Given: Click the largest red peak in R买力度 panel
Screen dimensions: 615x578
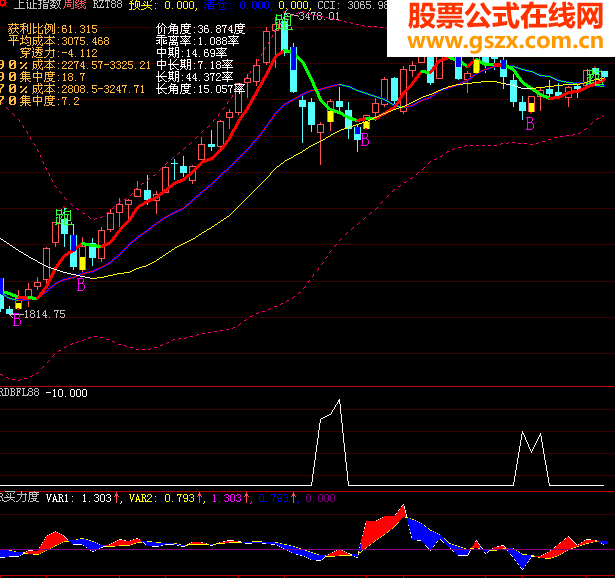Looking at the screenshot, I should [x=382, y=527].
